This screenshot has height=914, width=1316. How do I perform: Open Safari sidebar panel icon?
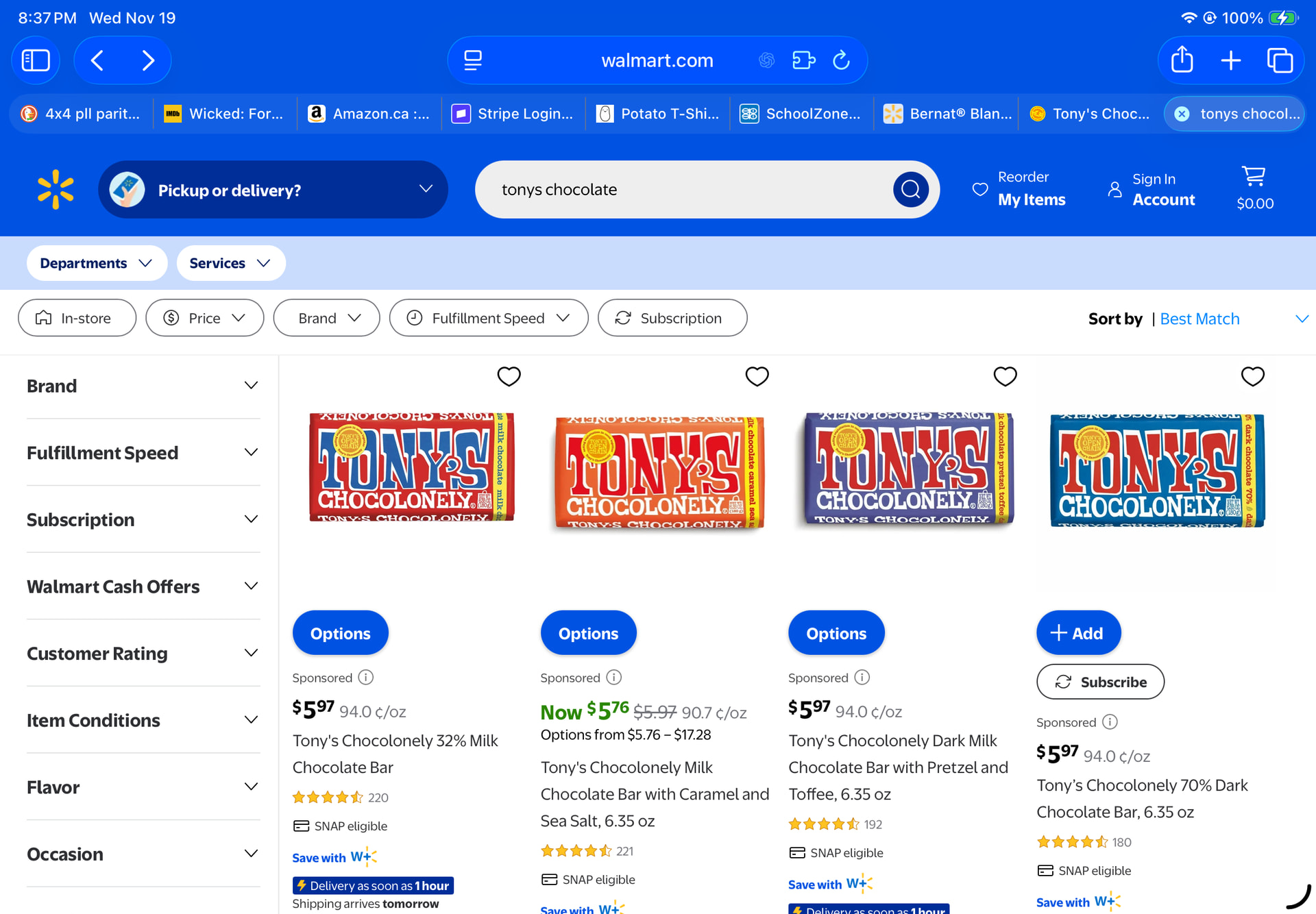[36, 60]
